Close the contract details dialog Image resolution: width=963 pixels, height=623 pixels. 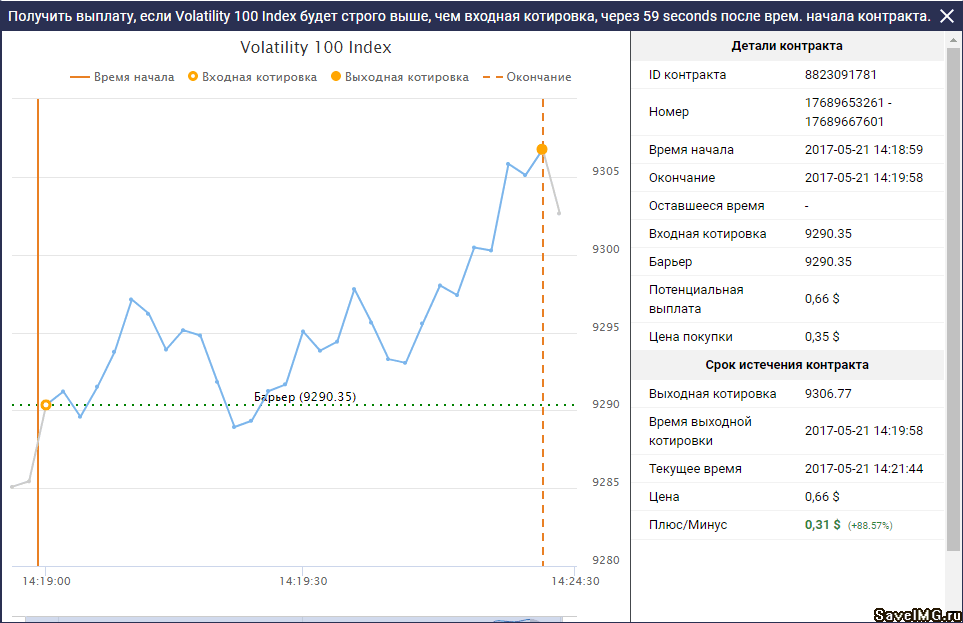[x=947, y=16]
